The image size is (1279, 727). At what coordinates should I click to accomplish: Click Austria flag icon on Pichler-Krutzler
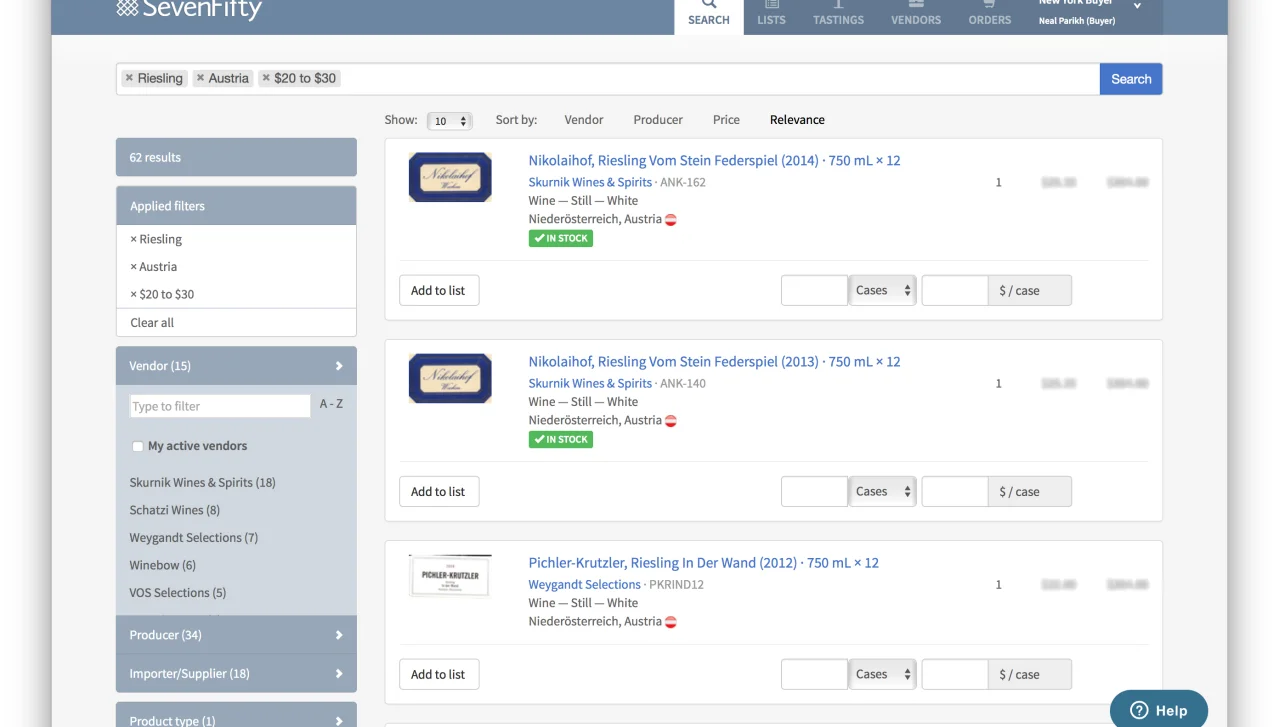[x=671, y=622]
